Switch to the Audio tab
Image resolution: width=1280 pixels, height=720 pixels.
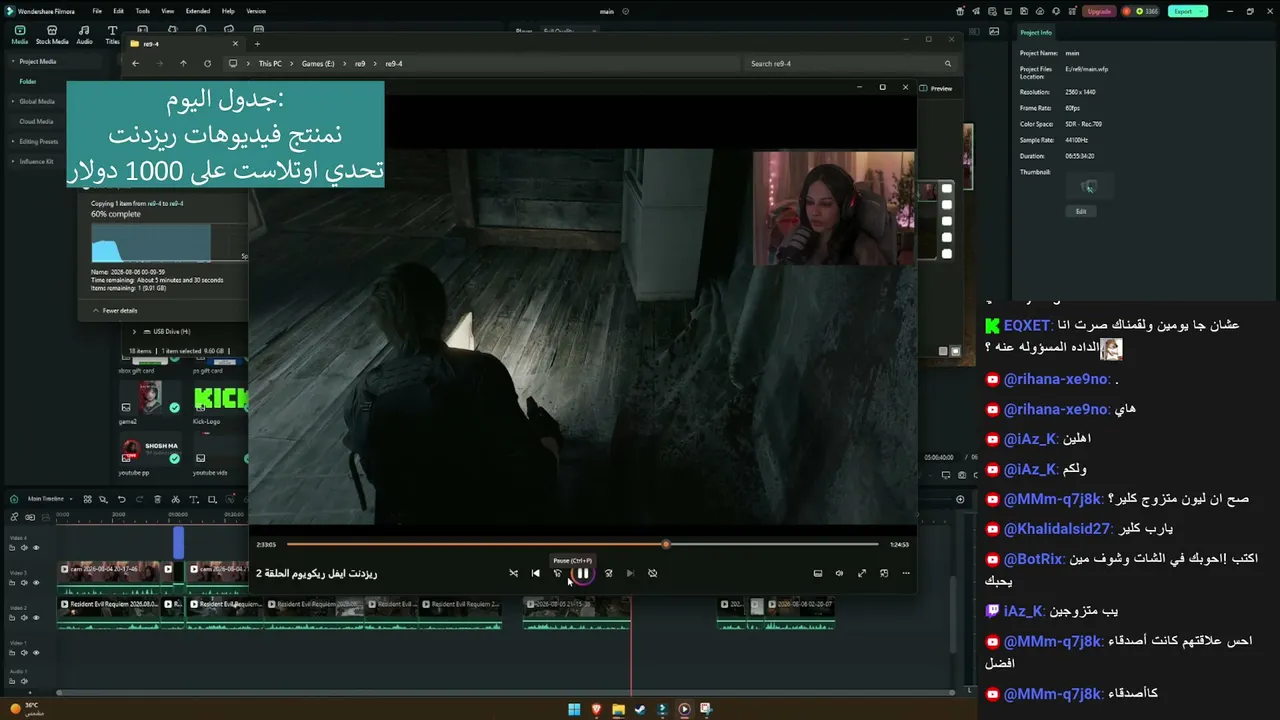[x=84, y=35]
